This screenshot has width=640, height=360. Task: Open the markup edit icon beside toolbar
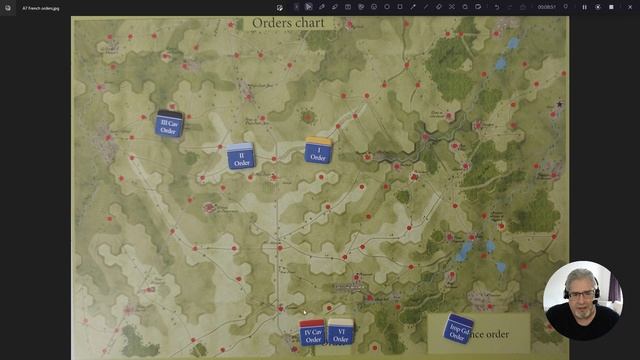280,7
